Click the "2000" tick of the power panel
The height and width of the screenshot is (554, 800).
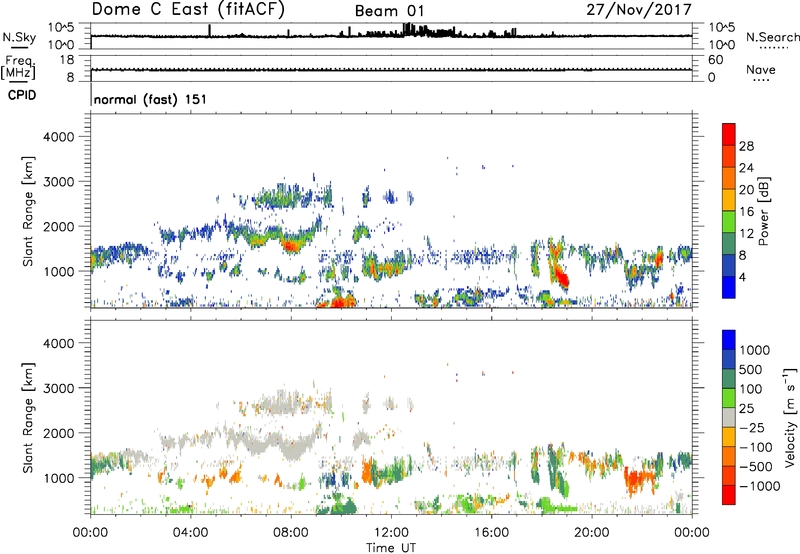(x=59, y=226)
